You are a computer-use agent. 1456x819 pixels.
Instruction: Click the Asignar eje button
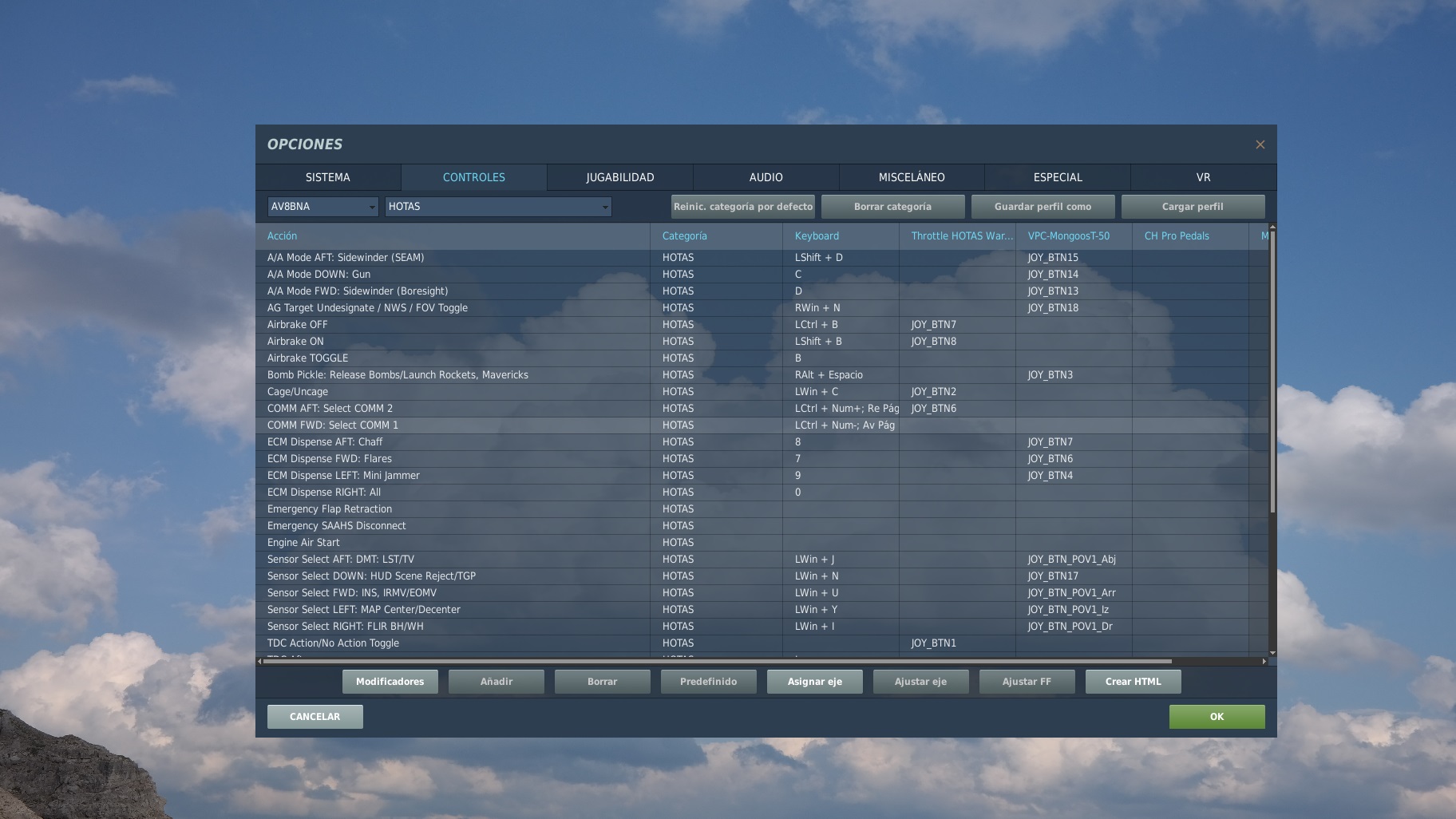pyautogui.click(x=815, y=682)
